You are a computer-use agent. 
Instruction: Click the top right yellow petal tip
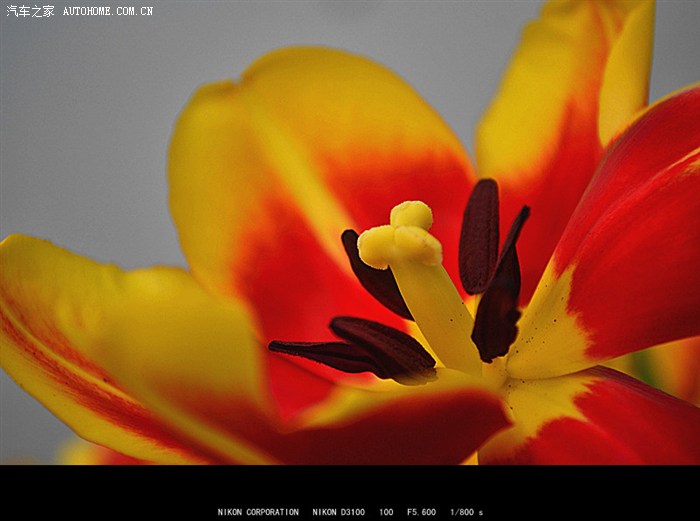coord(625,60)
